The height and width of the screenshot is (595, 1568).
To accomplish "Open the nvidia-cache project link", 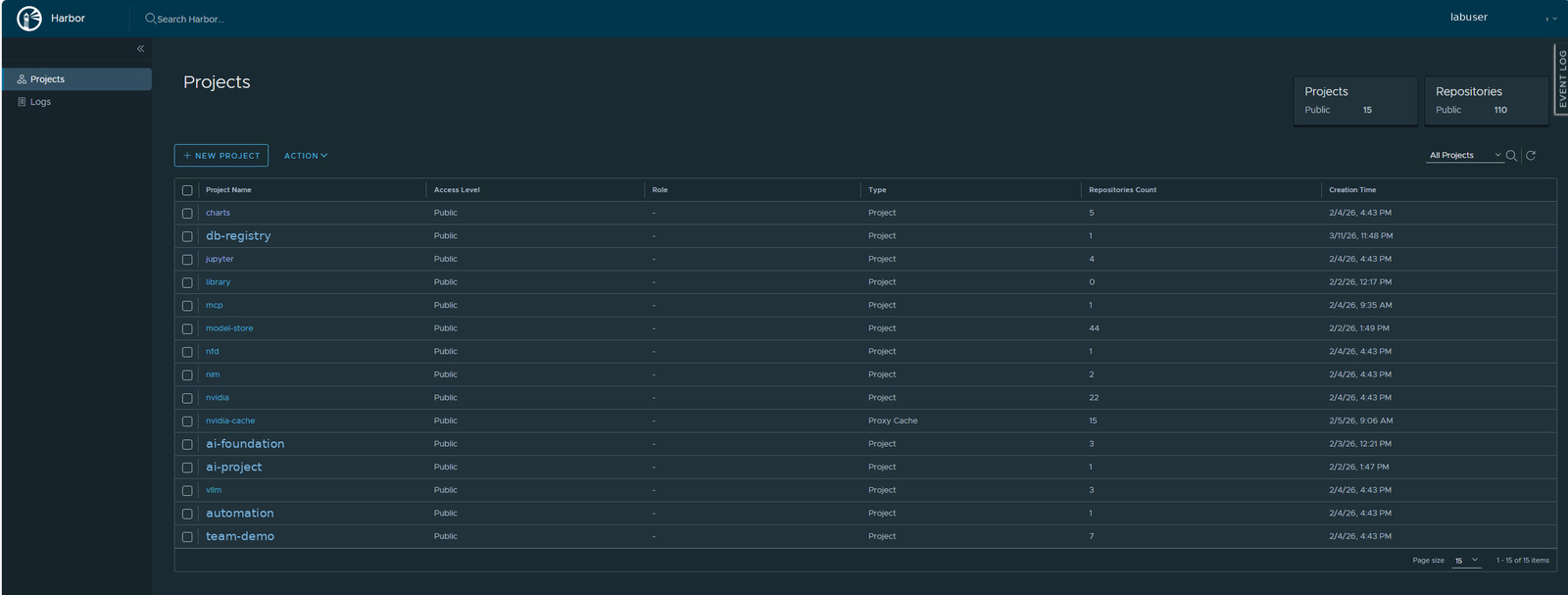I will (x=230, y=421).
